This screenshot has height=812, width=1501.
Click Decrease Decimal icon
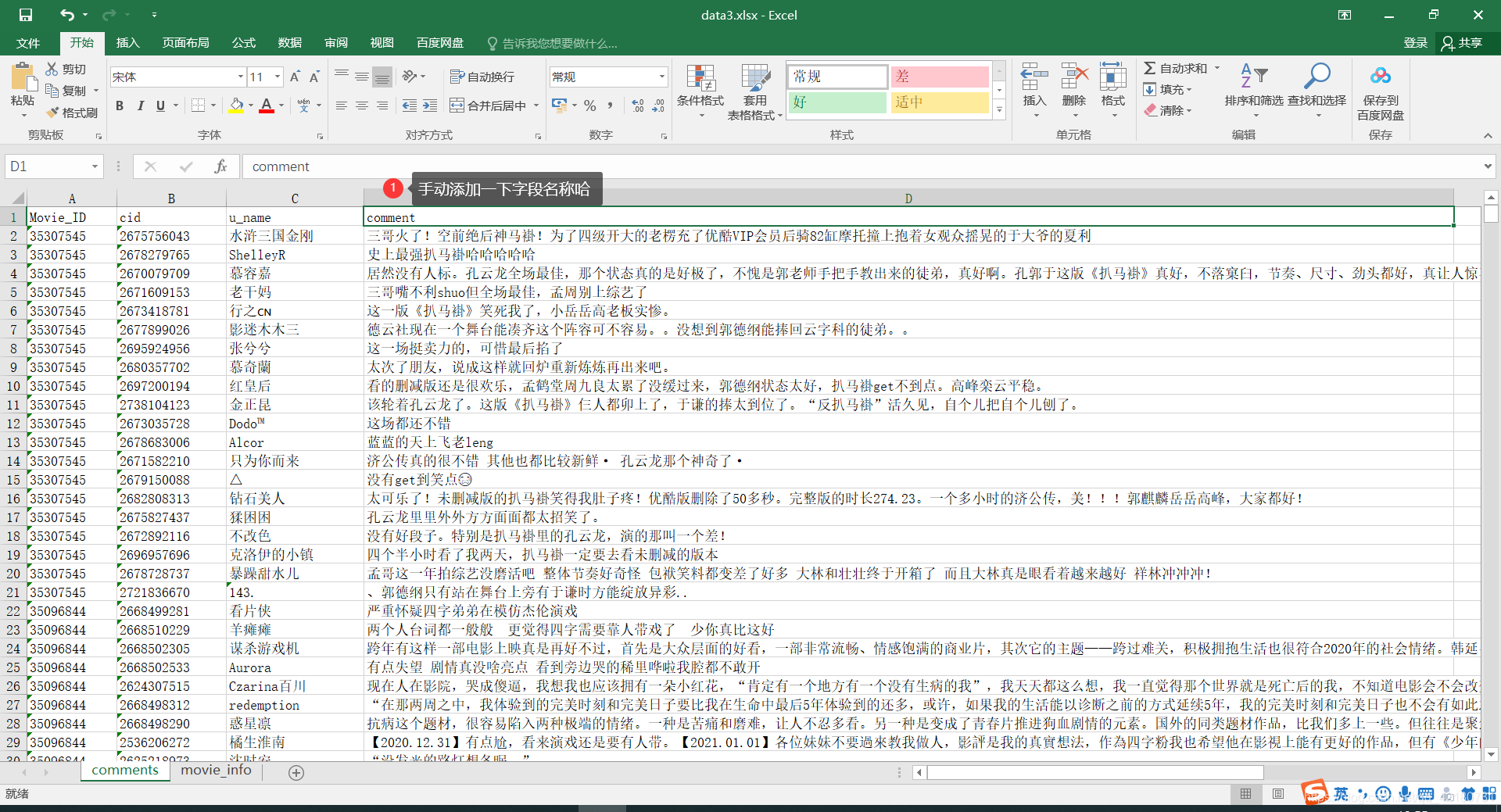coord(658,106)
